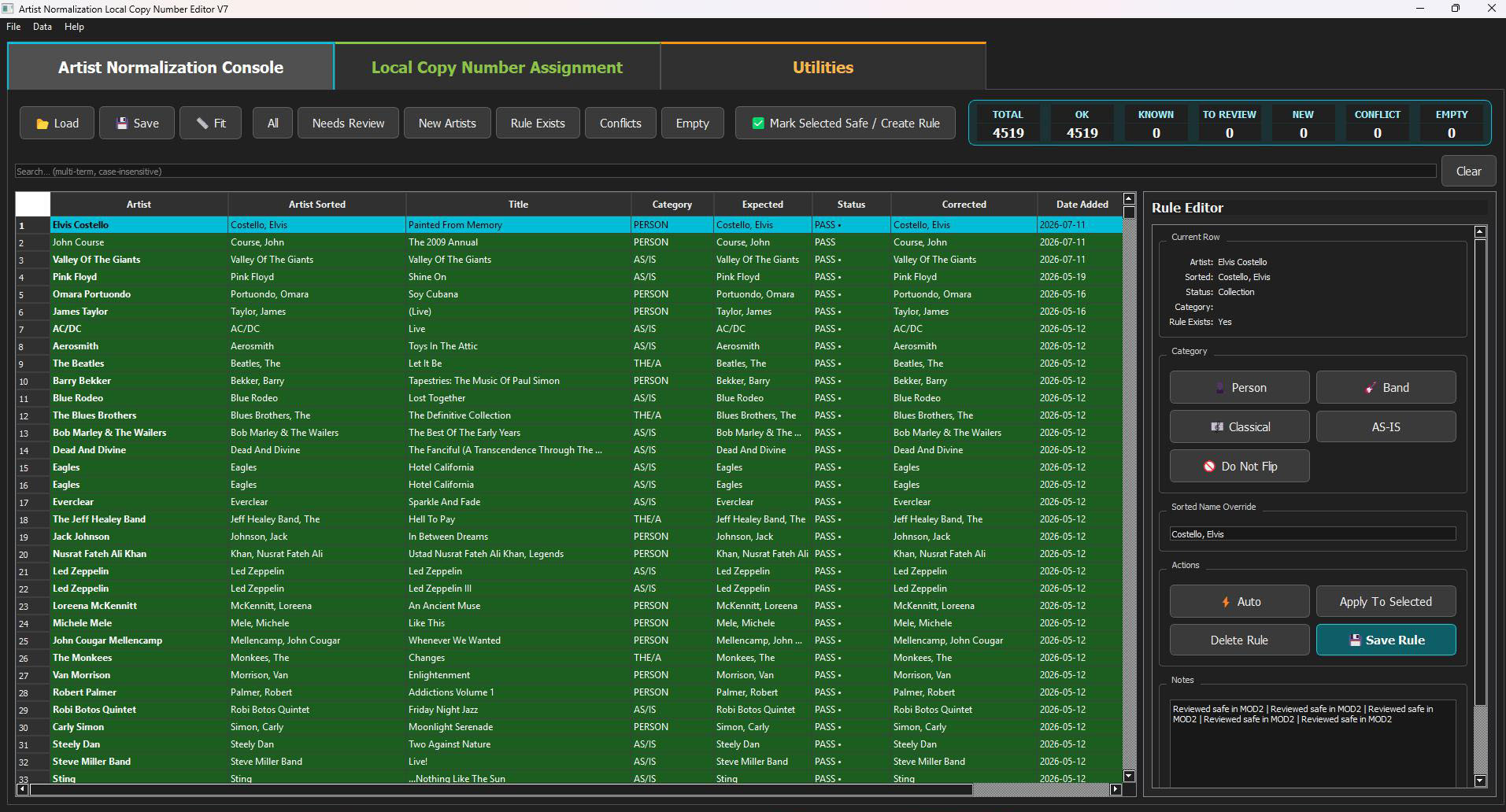This screenshot has width=1506, height=812.
Task: Click the Save floppy-disk button in toolbar
Action: tap(137, 124)
